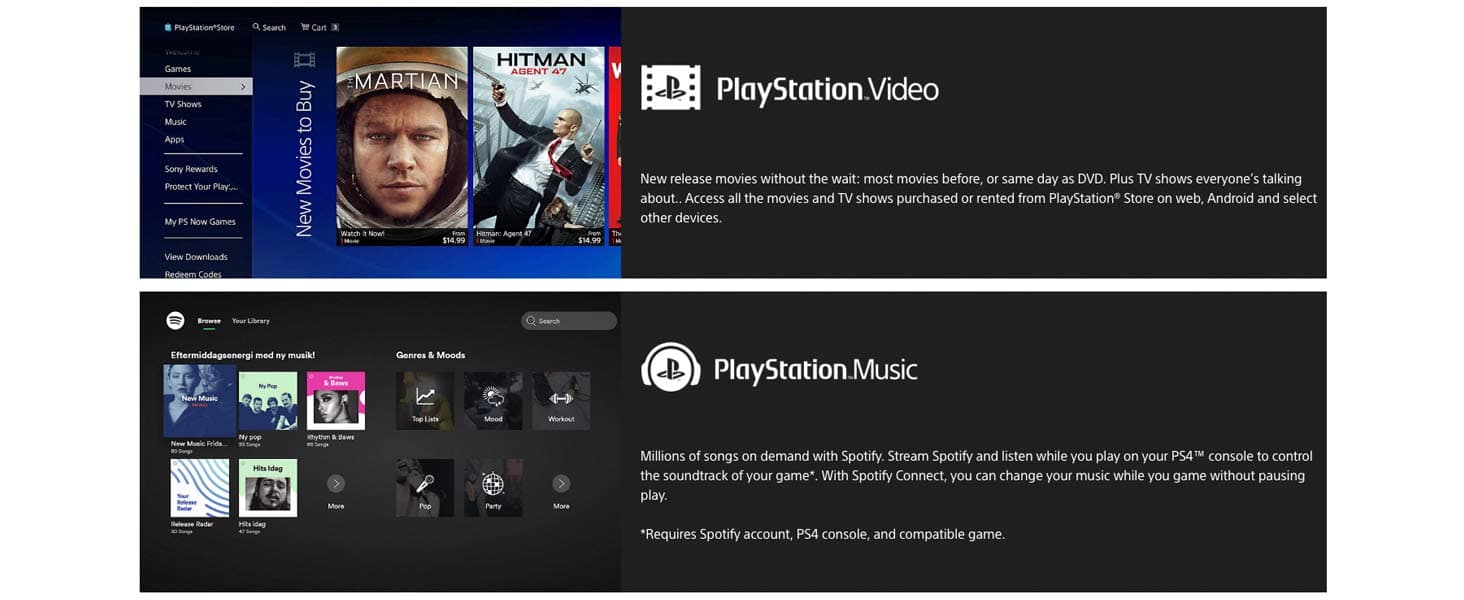The image size is (1464, 600).
Task: Click the Spotify logo icon
Action: tap(175, 320)
